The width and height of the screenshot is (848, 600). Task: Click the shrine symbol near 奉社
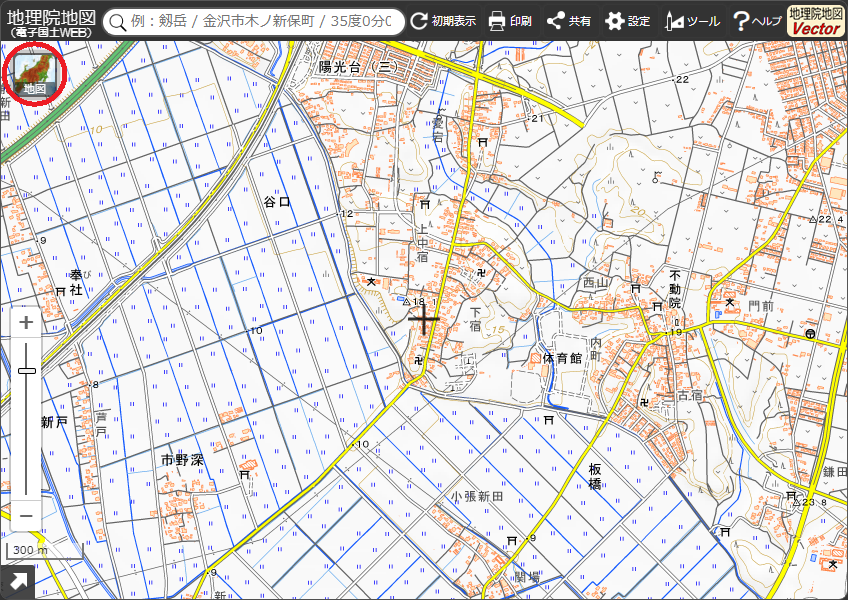click(61, 292)
